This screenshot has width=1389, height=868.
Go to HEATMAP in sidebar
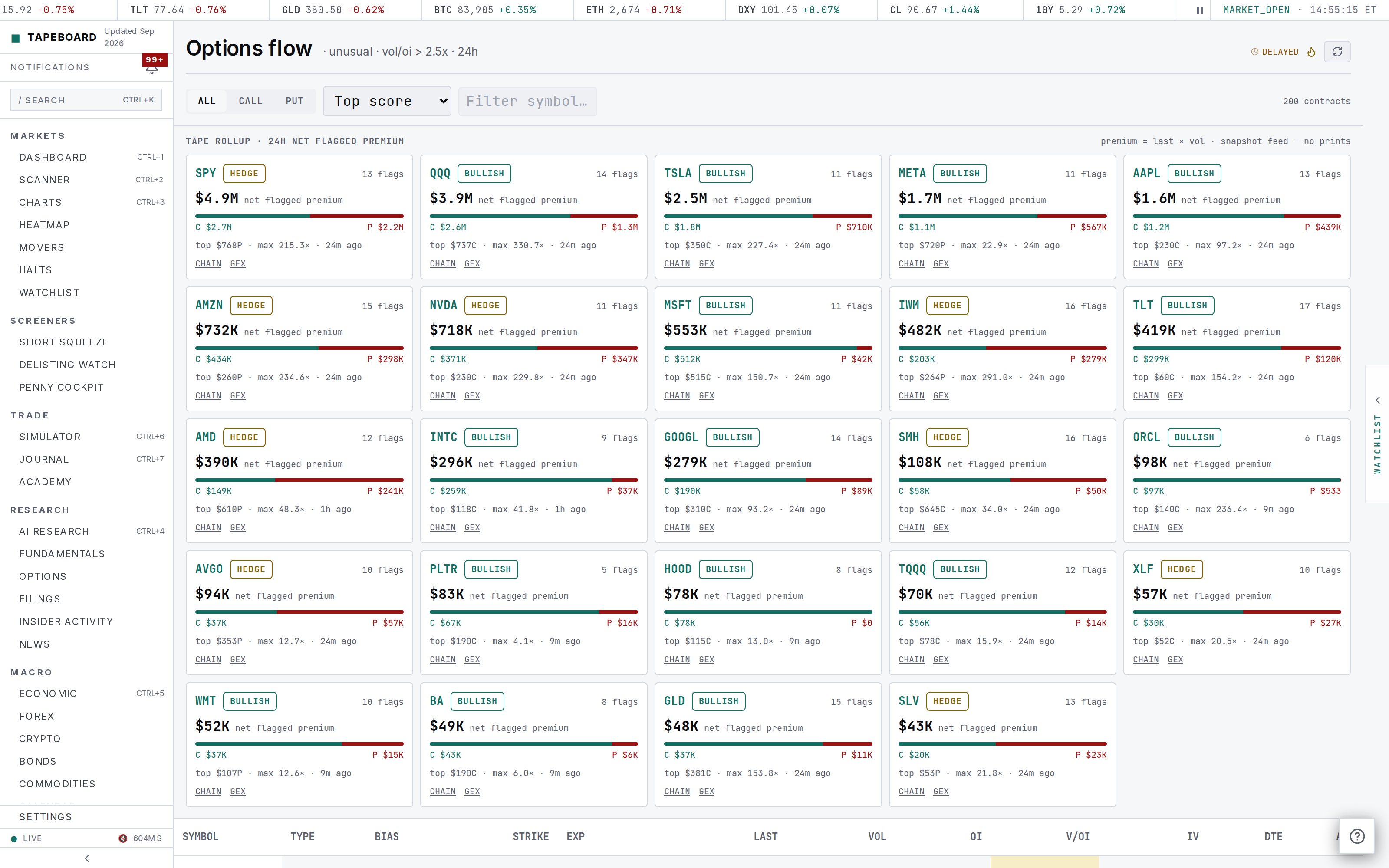click(86, 225)
